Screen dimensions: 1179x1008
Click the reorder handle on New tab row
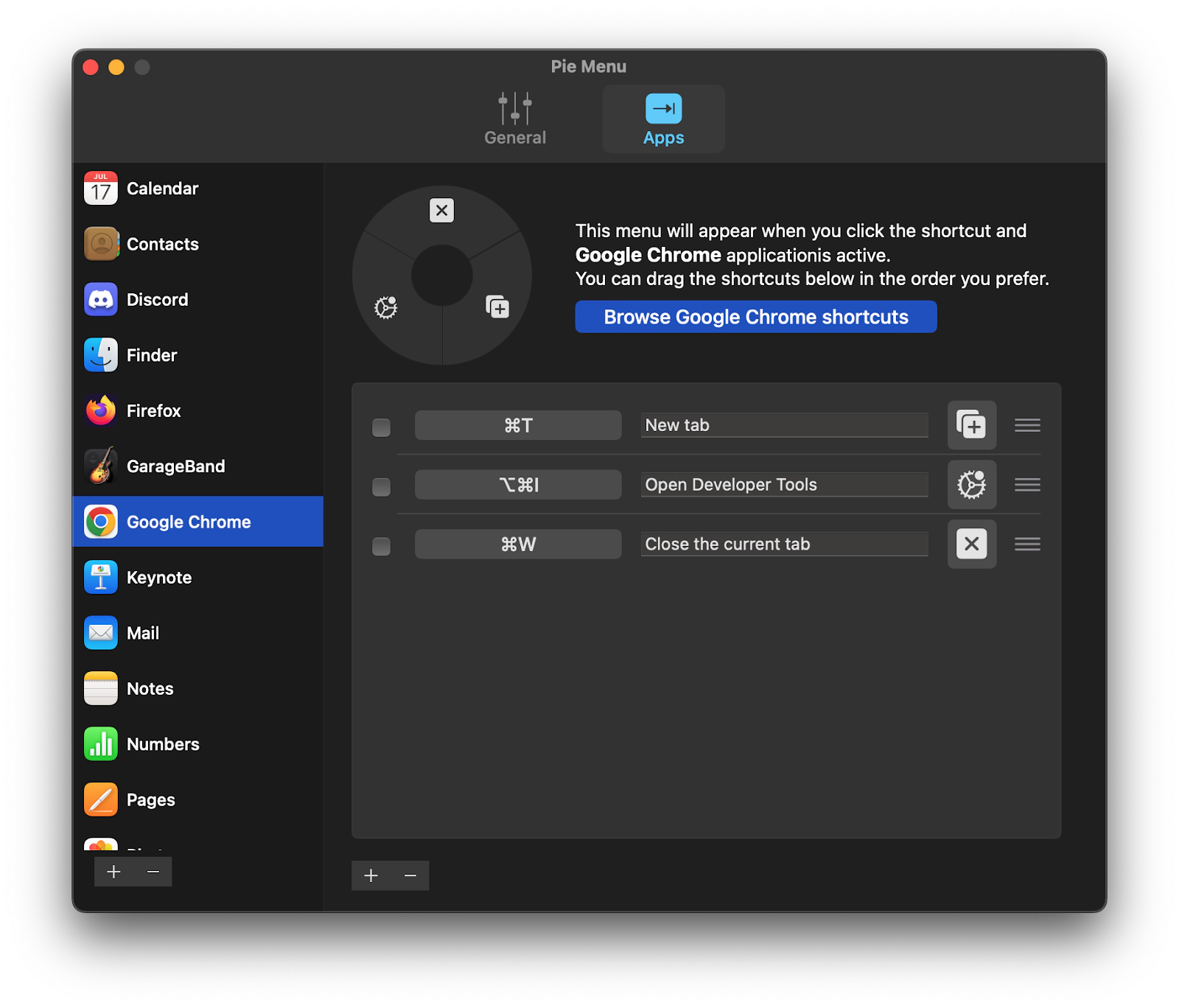point(1027,425)
